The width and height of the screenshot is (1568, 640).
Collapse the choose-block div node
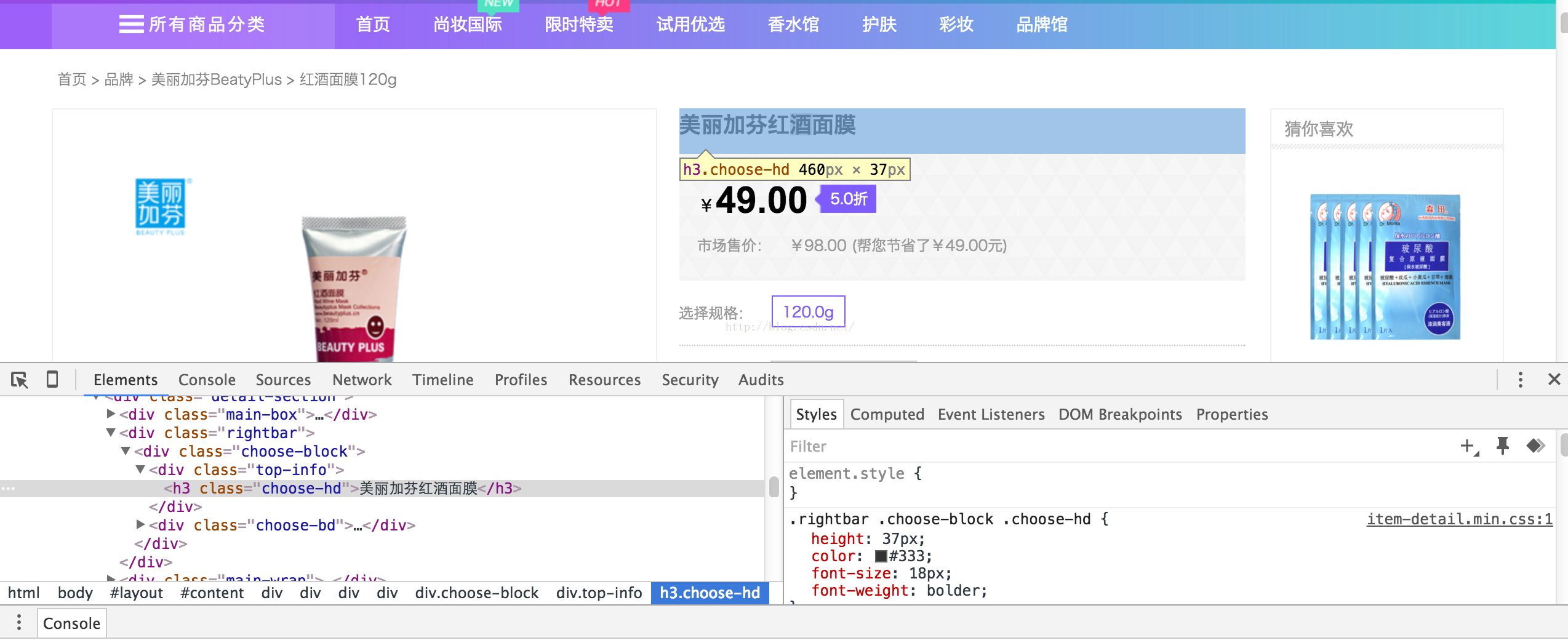point(126,451)
